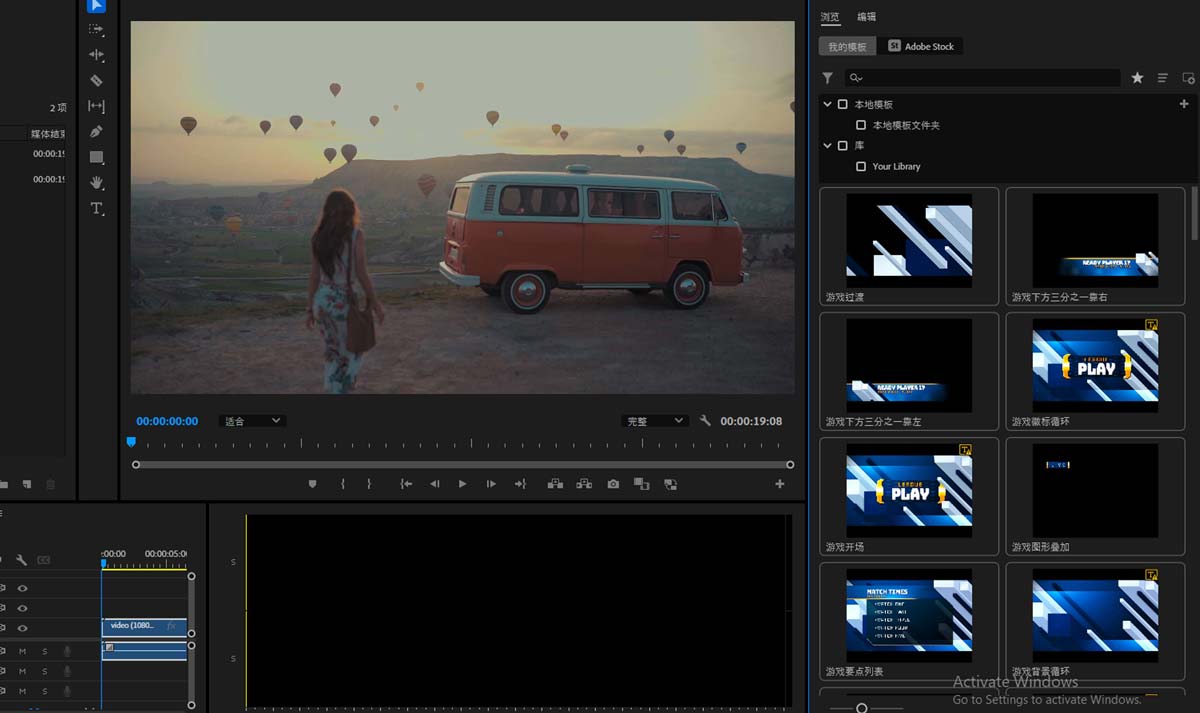
Task: Choose the Type tool
Action: click(x=96, y=208)
